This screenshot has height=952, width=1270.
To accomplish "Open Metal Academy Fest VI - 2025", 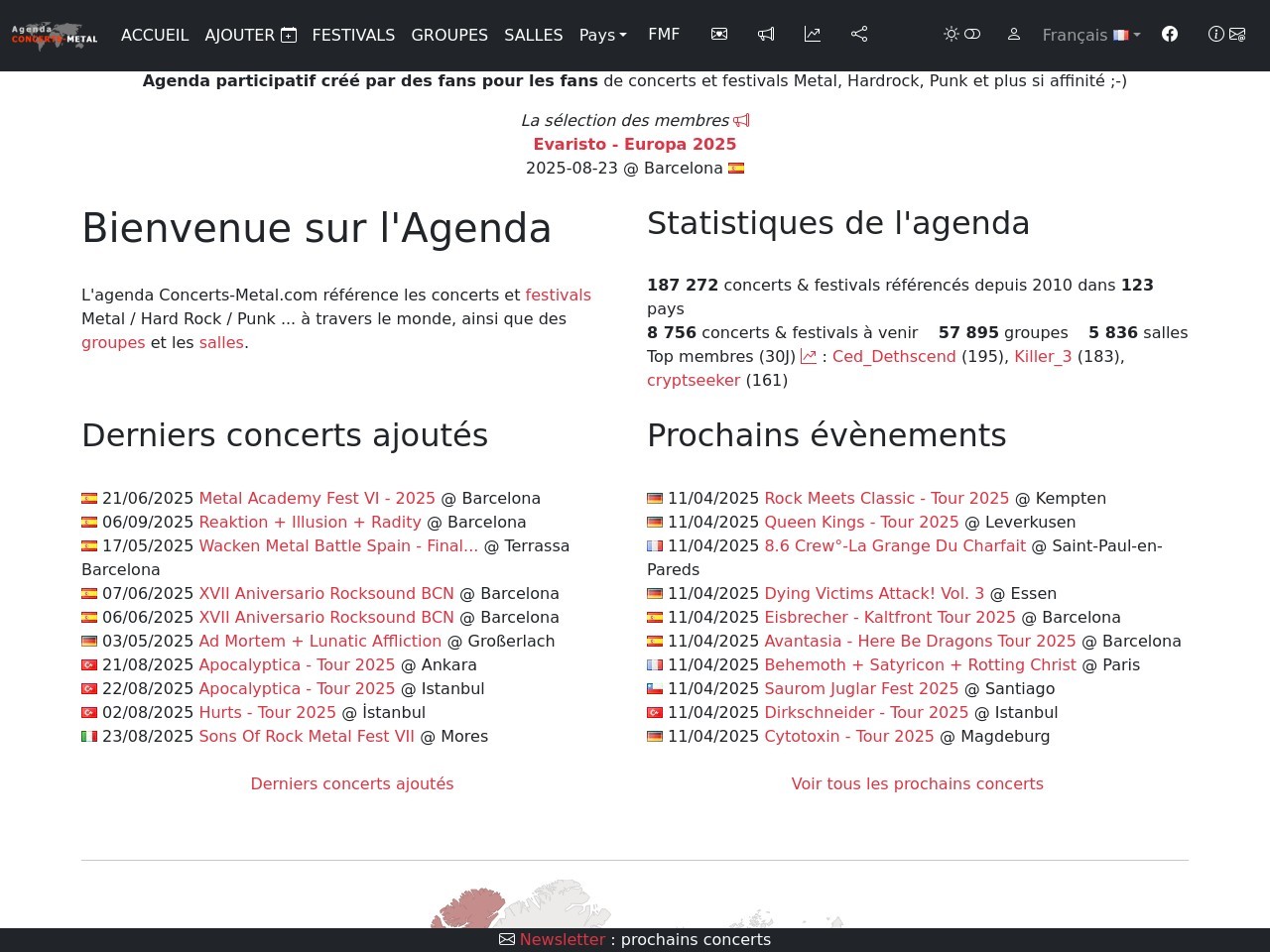I will point(317,498).
